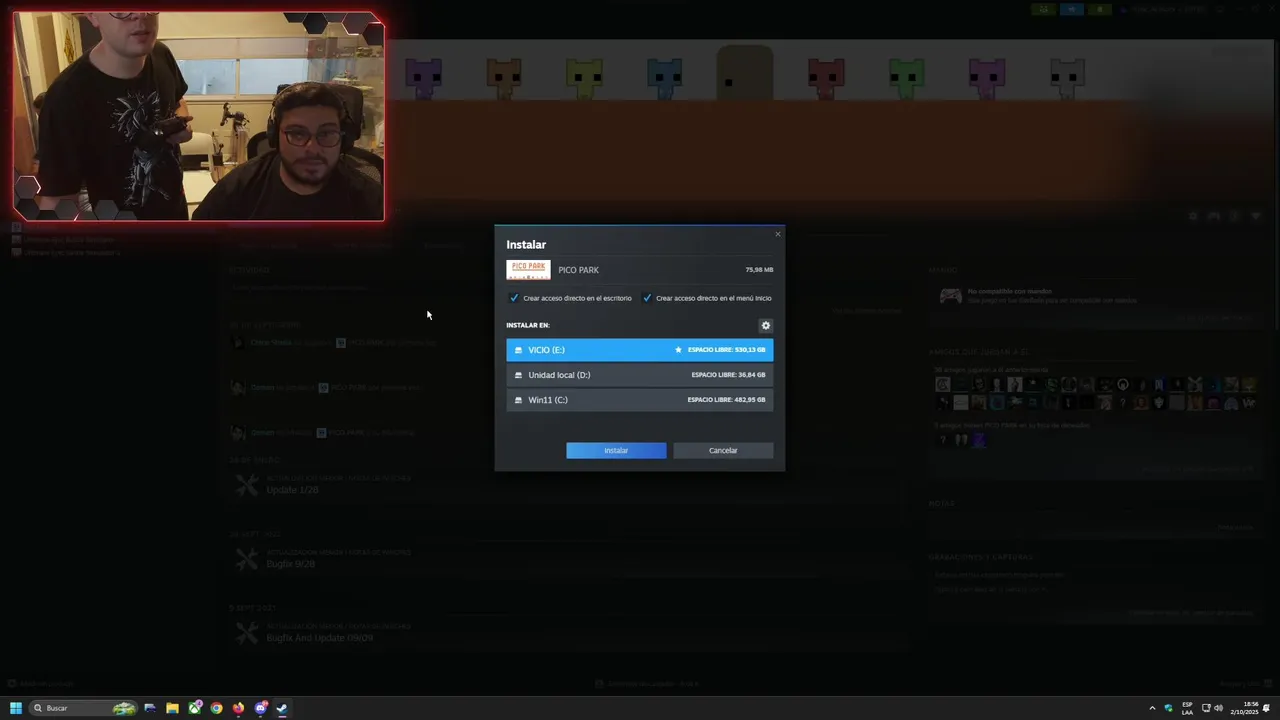Click the Instalar button
The height and width of the screenshot is (720, 1280).
click(x=616, y=450)
